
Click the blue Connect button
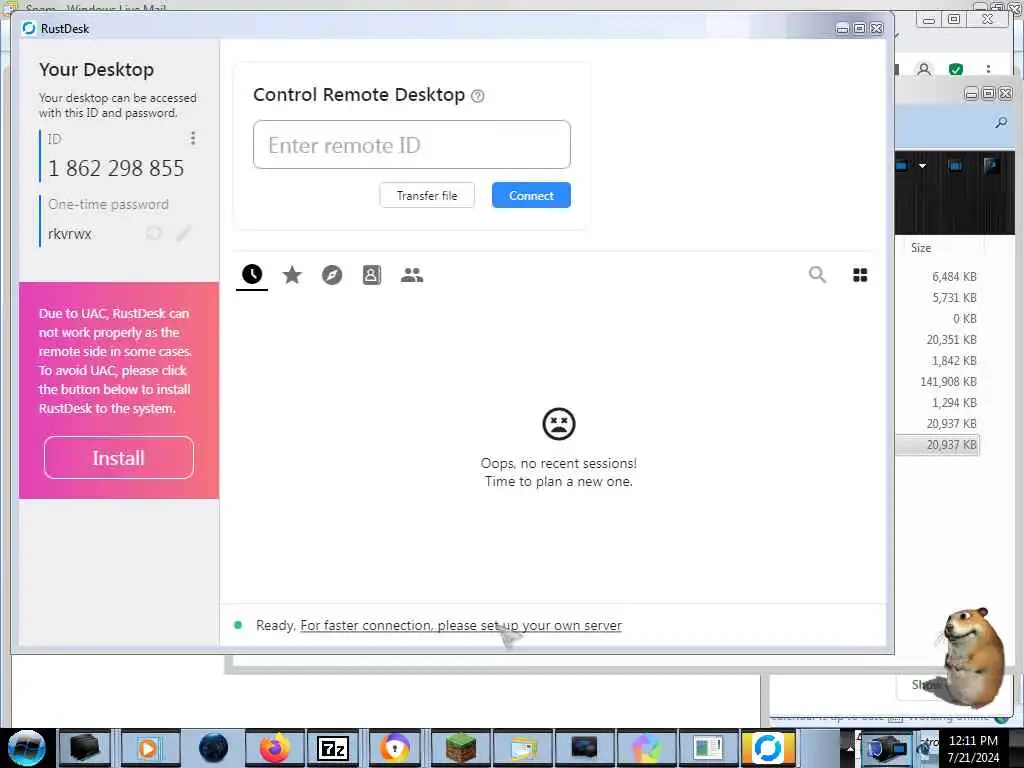(531, 195)
